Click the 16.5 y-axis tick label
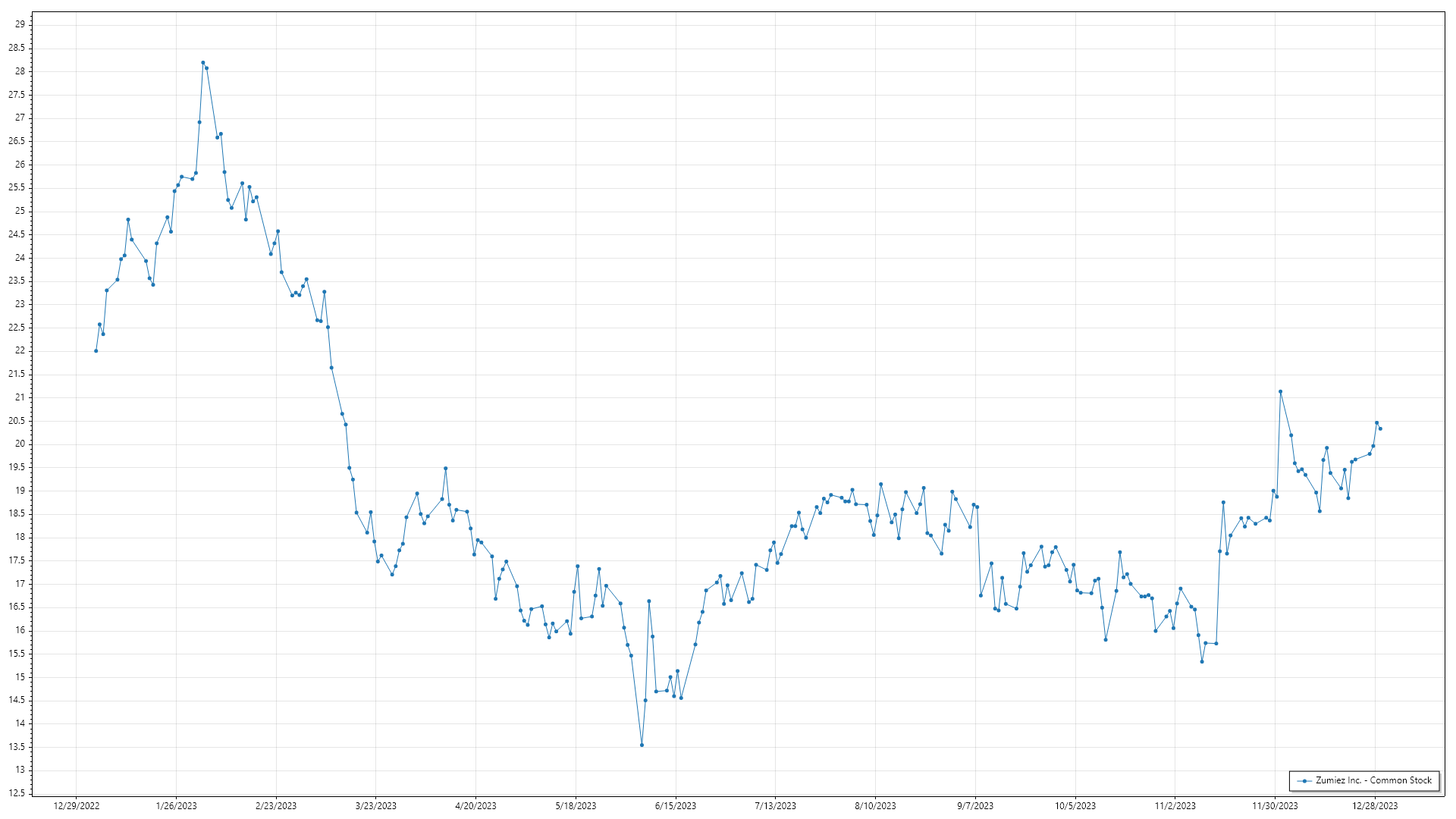Viewport: 1456px width, 819px height. pyautogui.click(x=17, y=607)
